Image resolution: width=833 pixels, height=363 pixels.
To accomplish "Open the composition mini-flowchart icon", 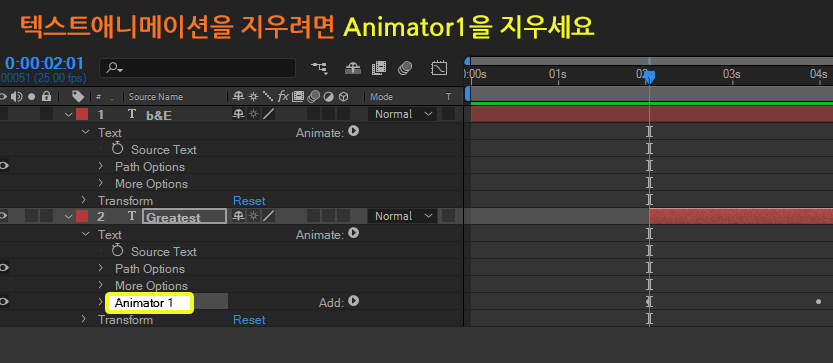I will [x=319, y=67].
